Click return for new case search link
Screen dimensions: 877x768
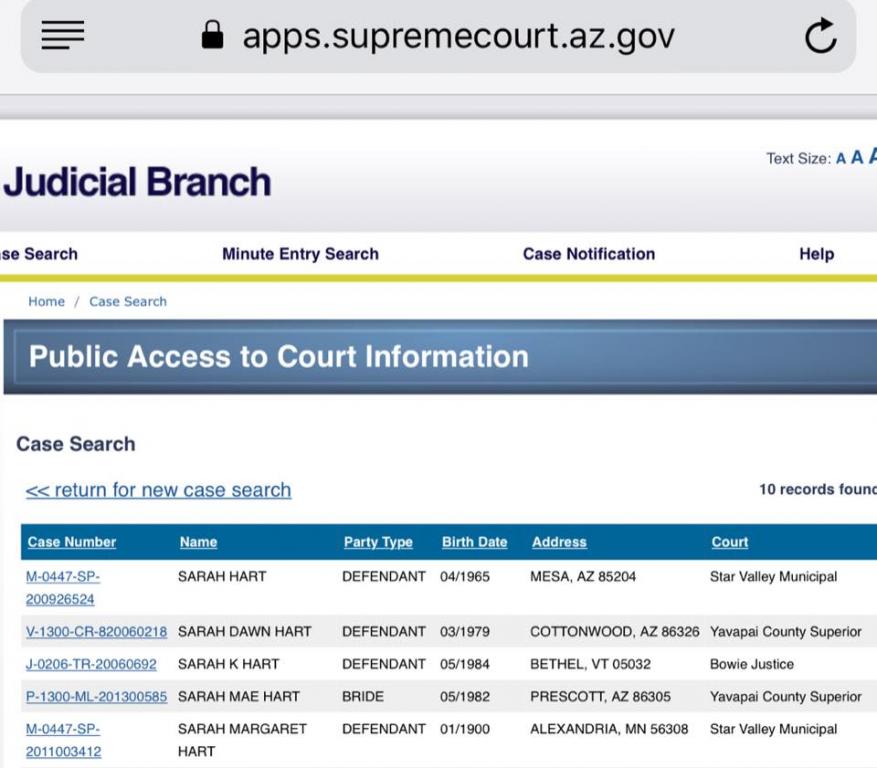tap(158, 490)
